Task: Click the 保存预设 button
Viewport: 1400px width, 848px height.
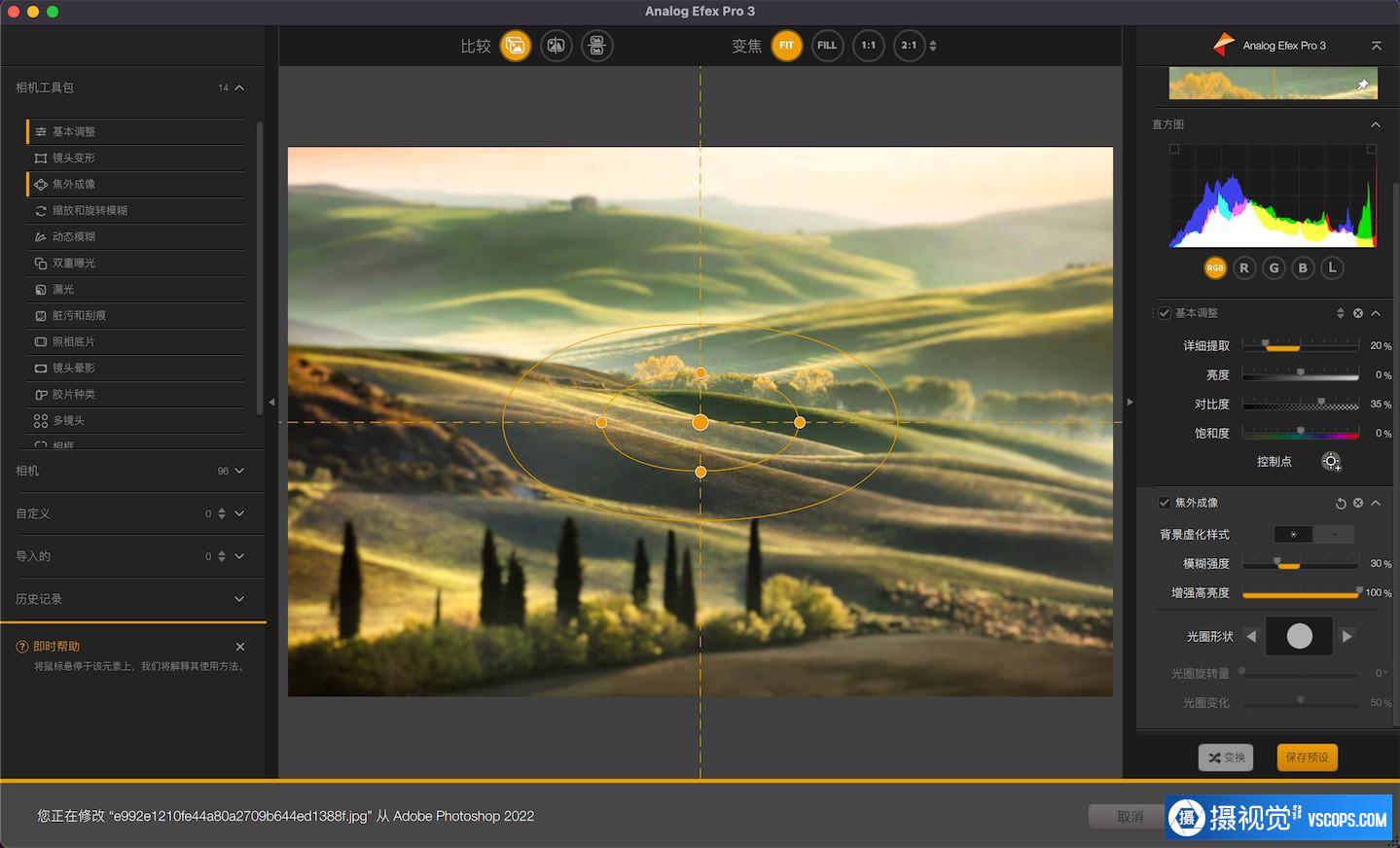Action: (1307, 758)
